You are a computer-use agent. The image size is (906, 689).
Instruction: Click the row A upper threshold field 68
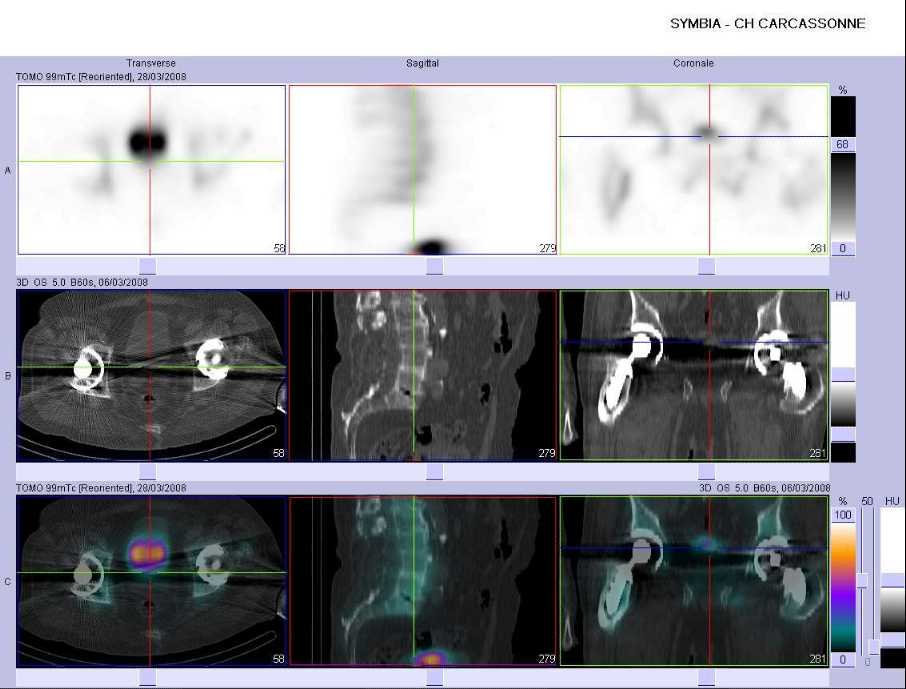pyautogui.click(x=843, y=145)
